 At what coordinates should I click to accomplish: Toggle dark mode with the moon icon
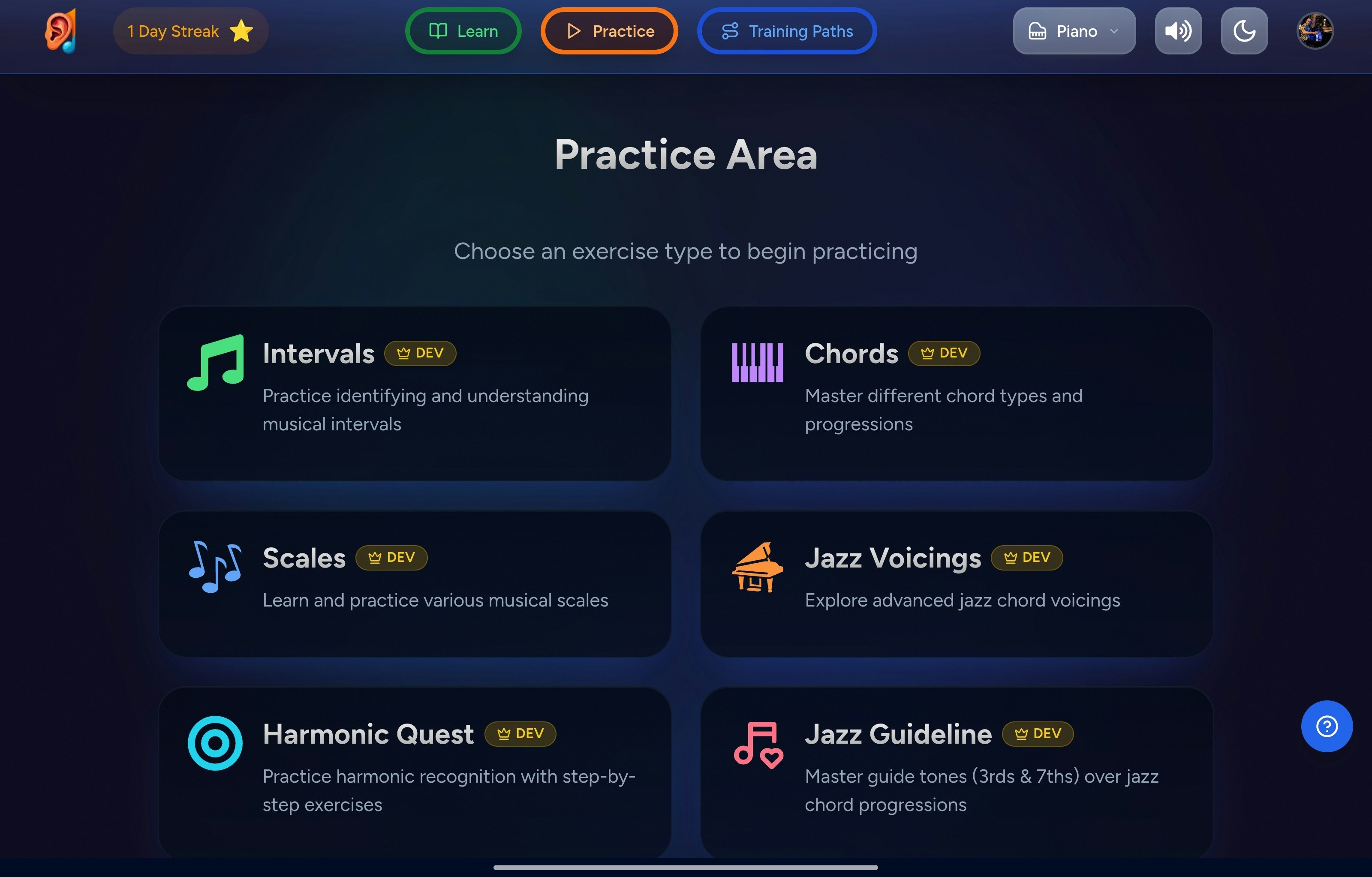(x=1243, y=31)
